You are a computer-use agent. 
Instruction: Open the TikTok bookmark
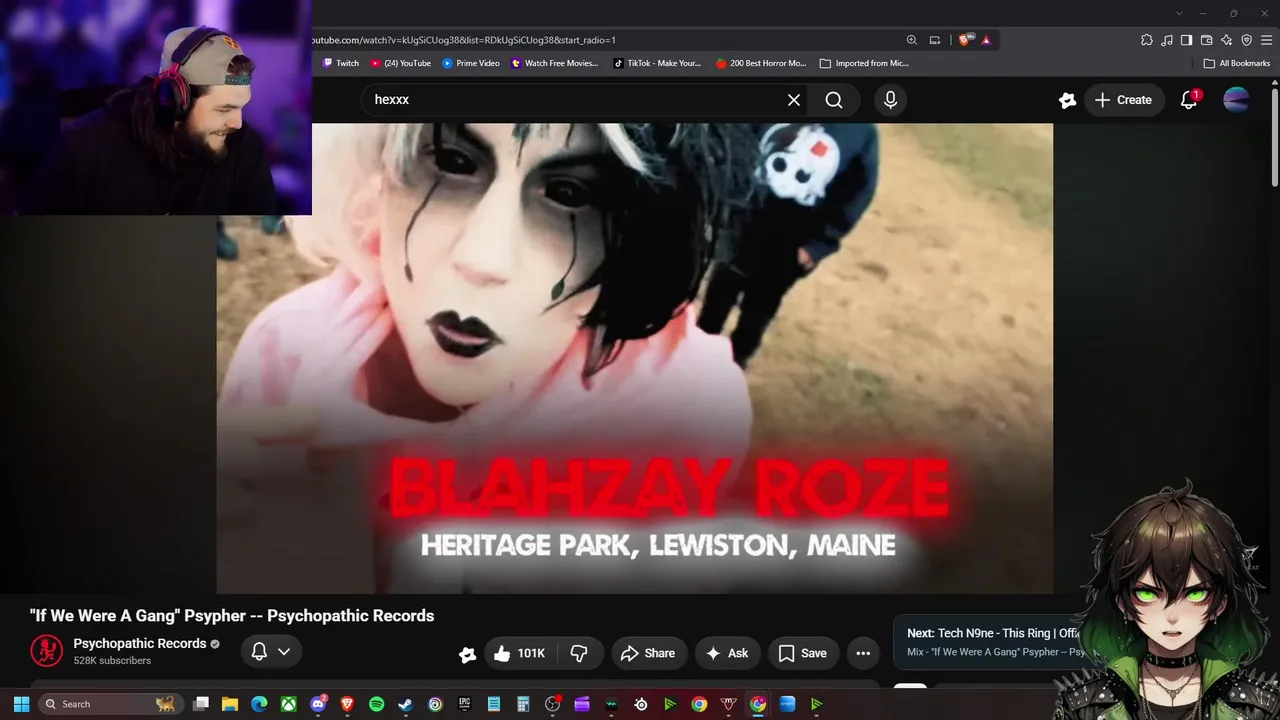pos(656,63)
